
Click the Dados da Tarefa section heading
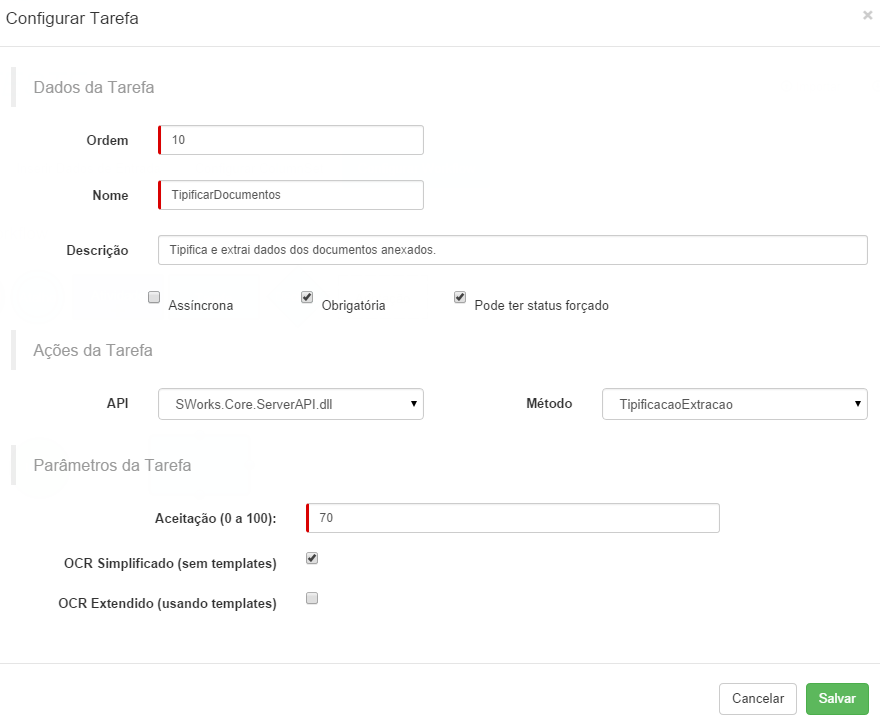click(x=94, y=87)
